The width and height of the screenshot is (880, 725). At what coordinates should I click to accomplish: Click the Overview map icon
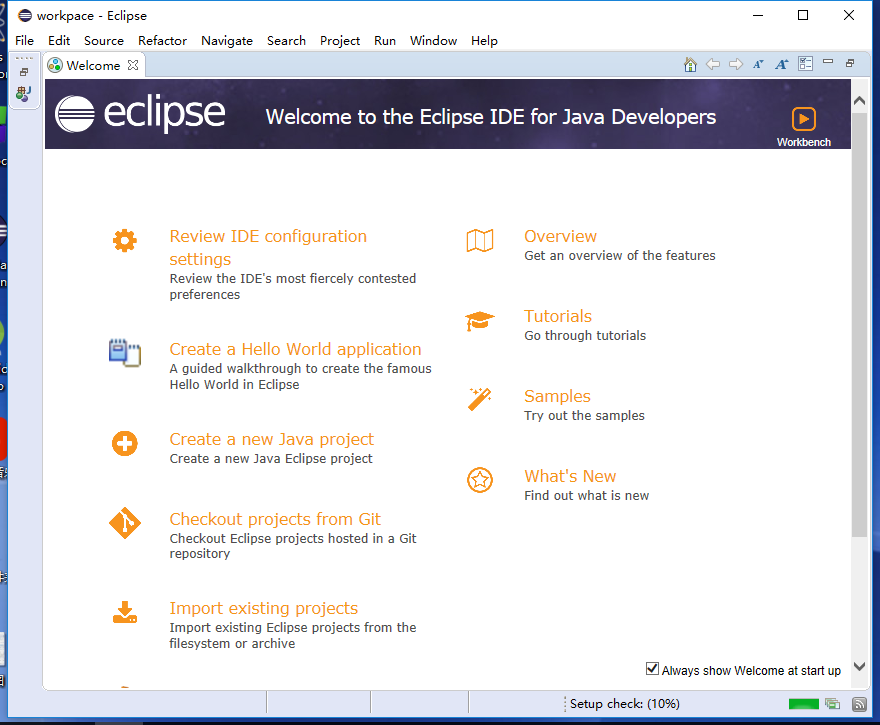point(480,241)
